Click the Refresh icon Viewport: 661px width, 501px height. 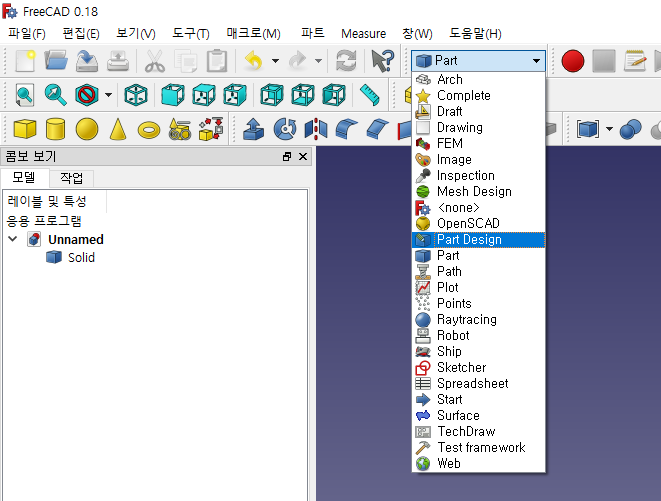pyautogui.click(x=346, y=61)
